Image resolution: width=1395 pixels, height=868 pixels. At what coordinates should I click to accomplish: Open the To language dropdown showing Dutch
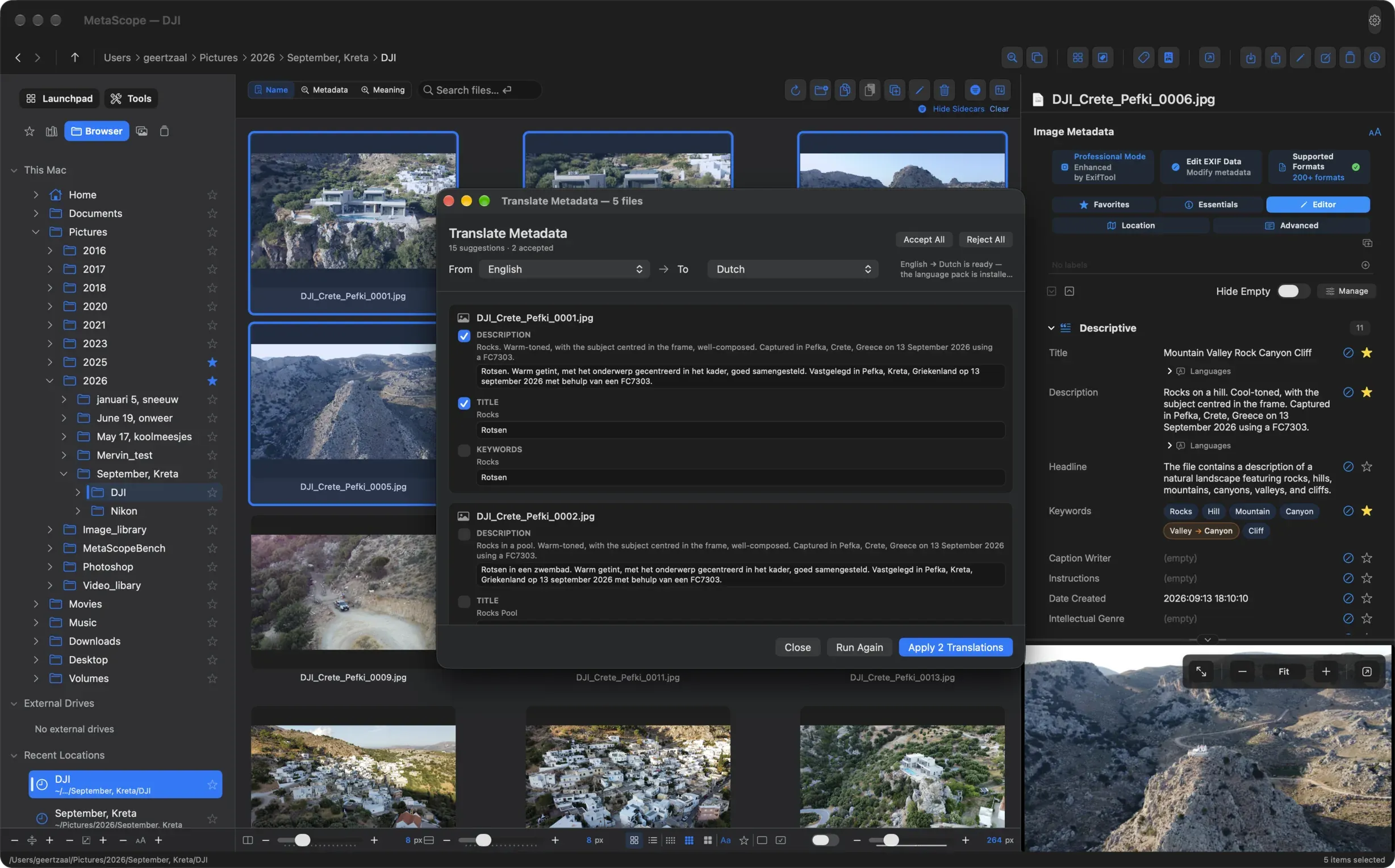click(792, 269)
